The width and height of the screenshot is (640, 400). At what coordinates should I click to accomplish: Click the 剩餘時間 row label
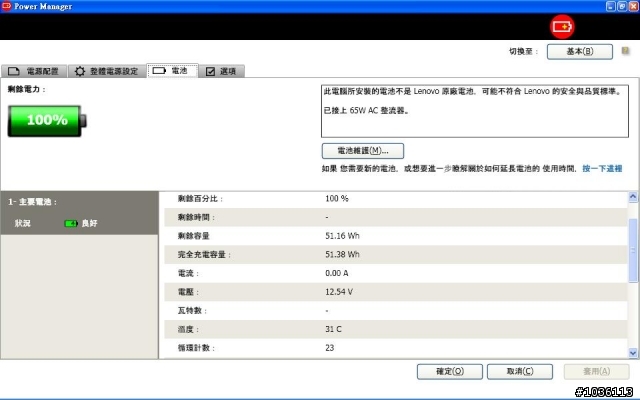(x=196, y=217)
